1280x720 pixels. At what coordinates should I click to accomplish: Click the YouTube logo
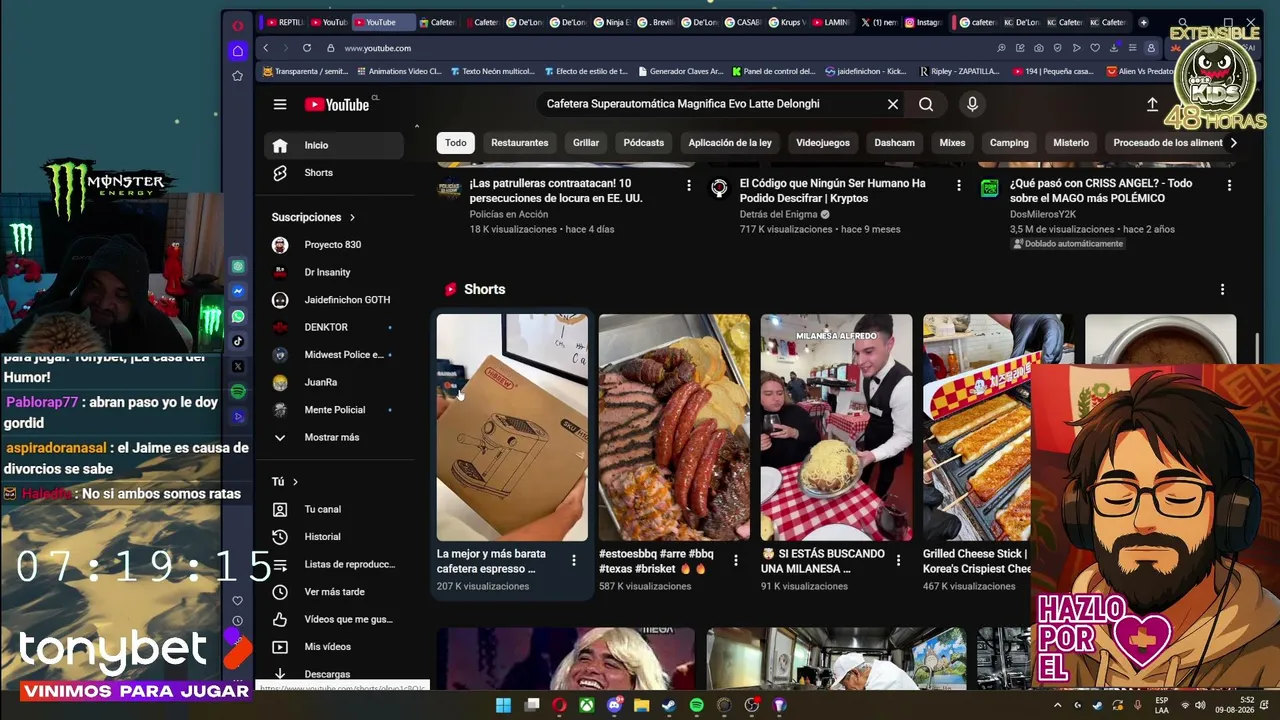click(x=337, y=104)
